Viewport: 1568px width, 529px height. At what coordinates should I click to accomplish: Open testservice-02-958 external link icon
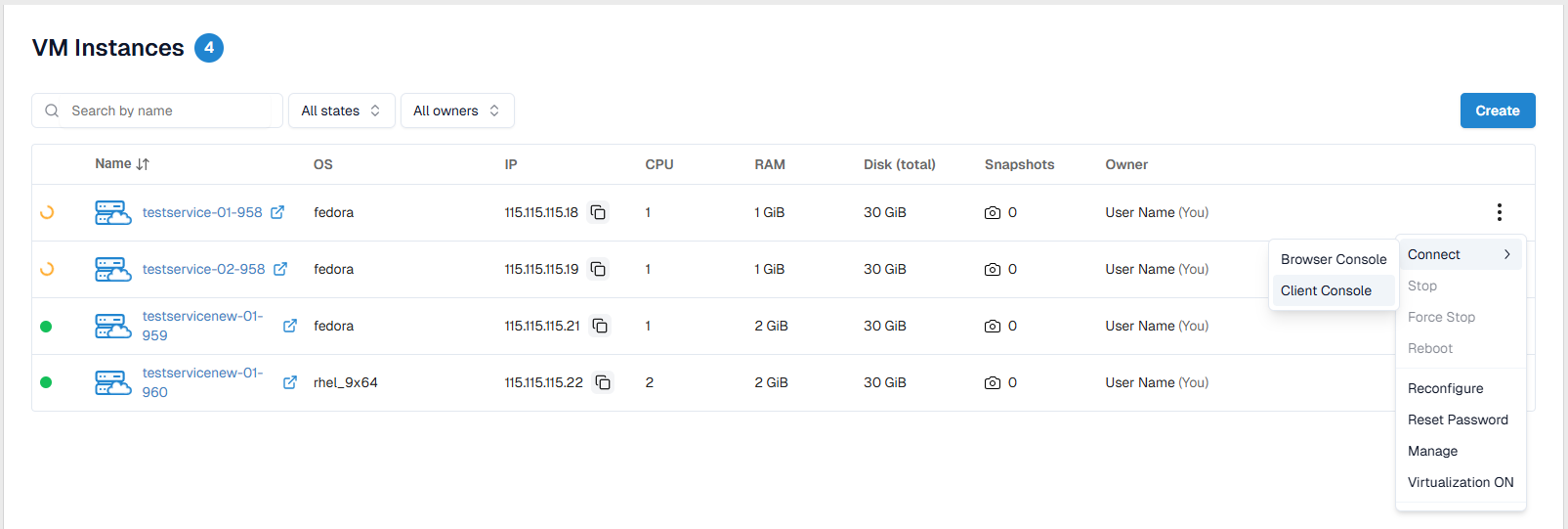[x=280, y=269]
